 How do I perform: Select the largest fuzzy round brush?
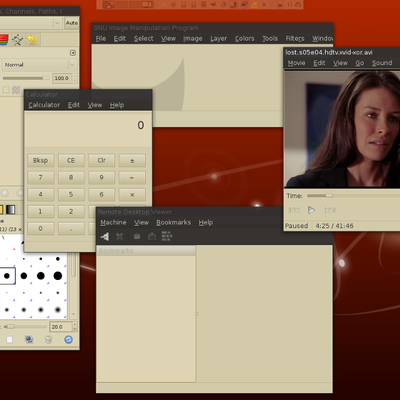click(x=58, y=310)
